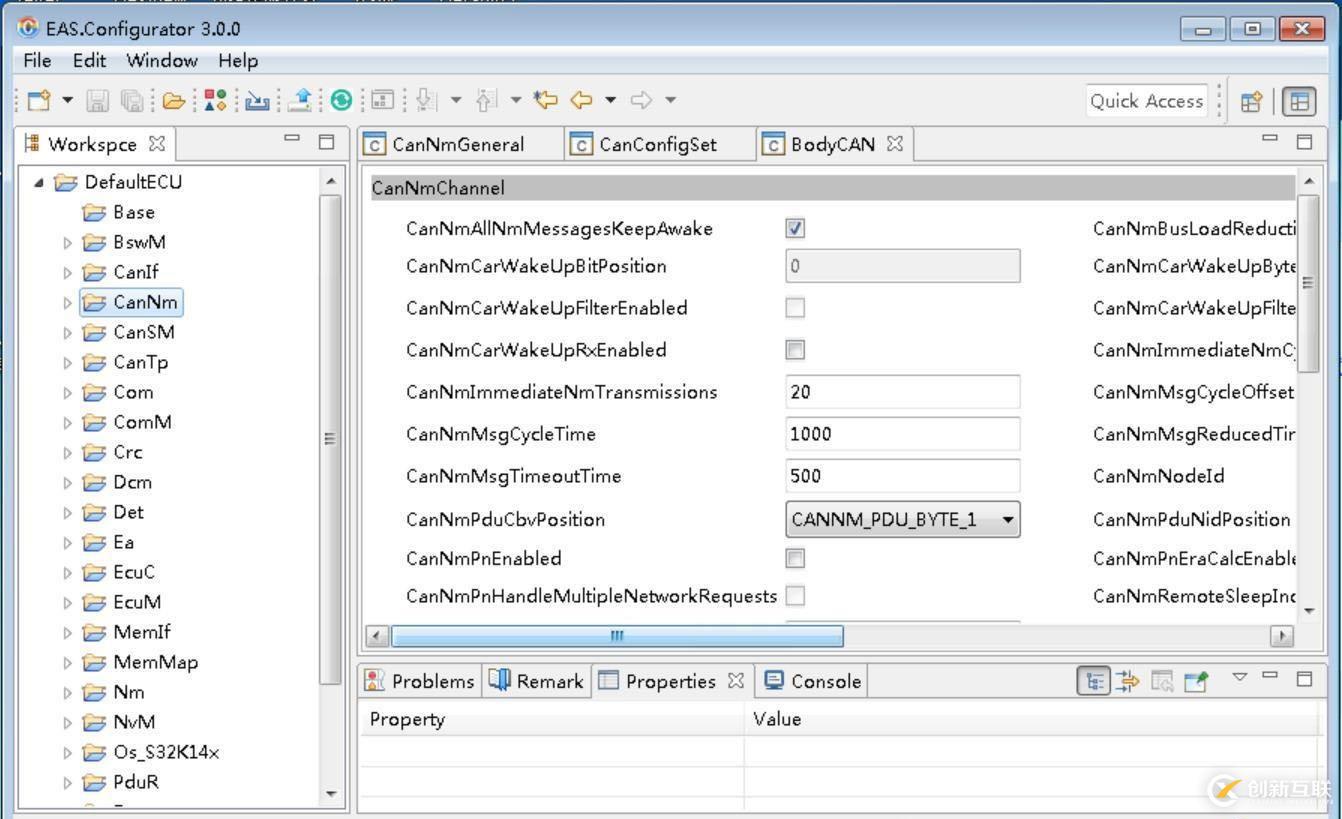This screenshot has height=819, width=1342.
Task: Collapse the DefaultECU tree node
Action: [39, 183]
